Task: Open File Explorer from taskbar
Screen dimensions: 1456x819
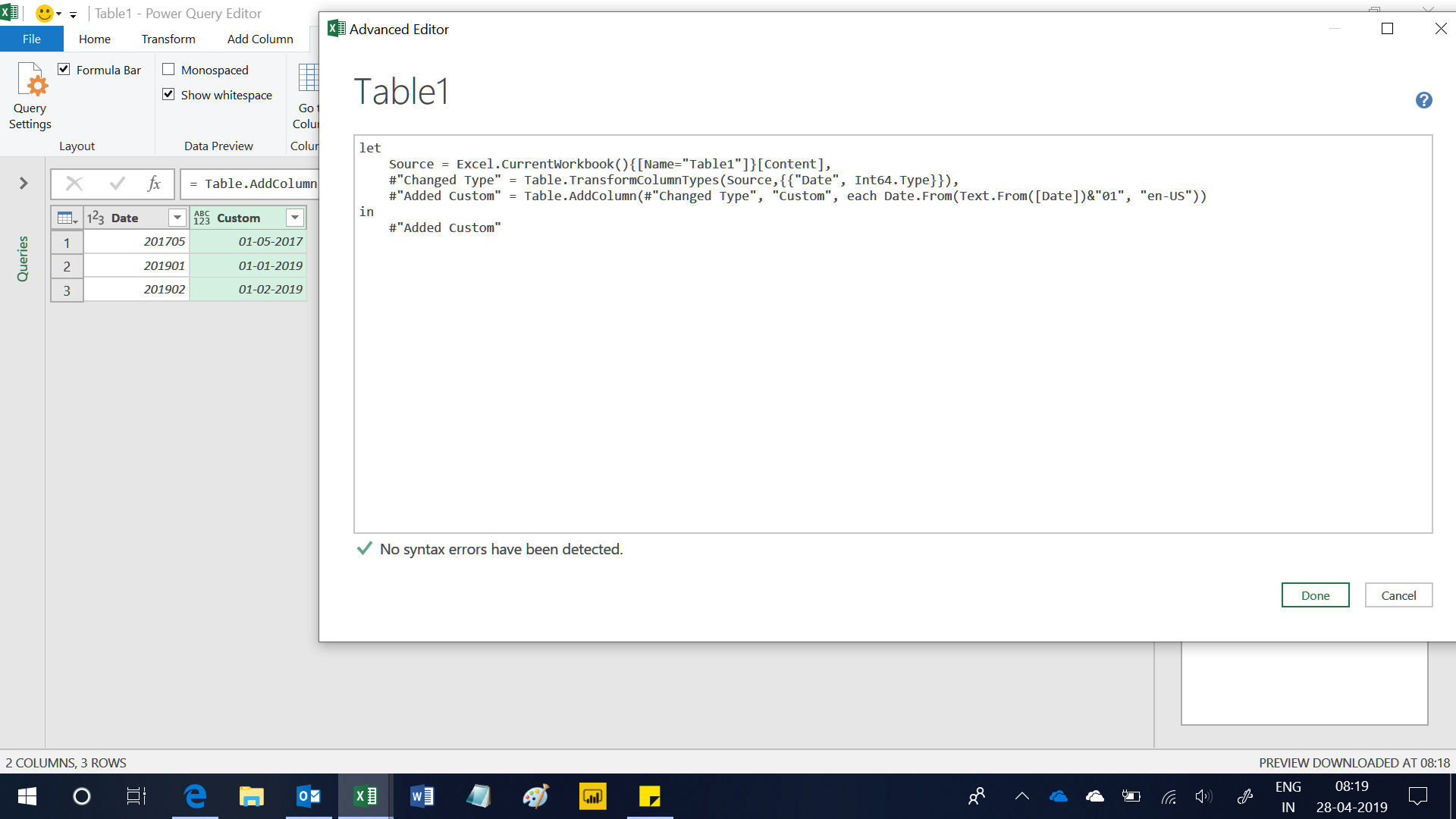Action: (x=251, y=796)
